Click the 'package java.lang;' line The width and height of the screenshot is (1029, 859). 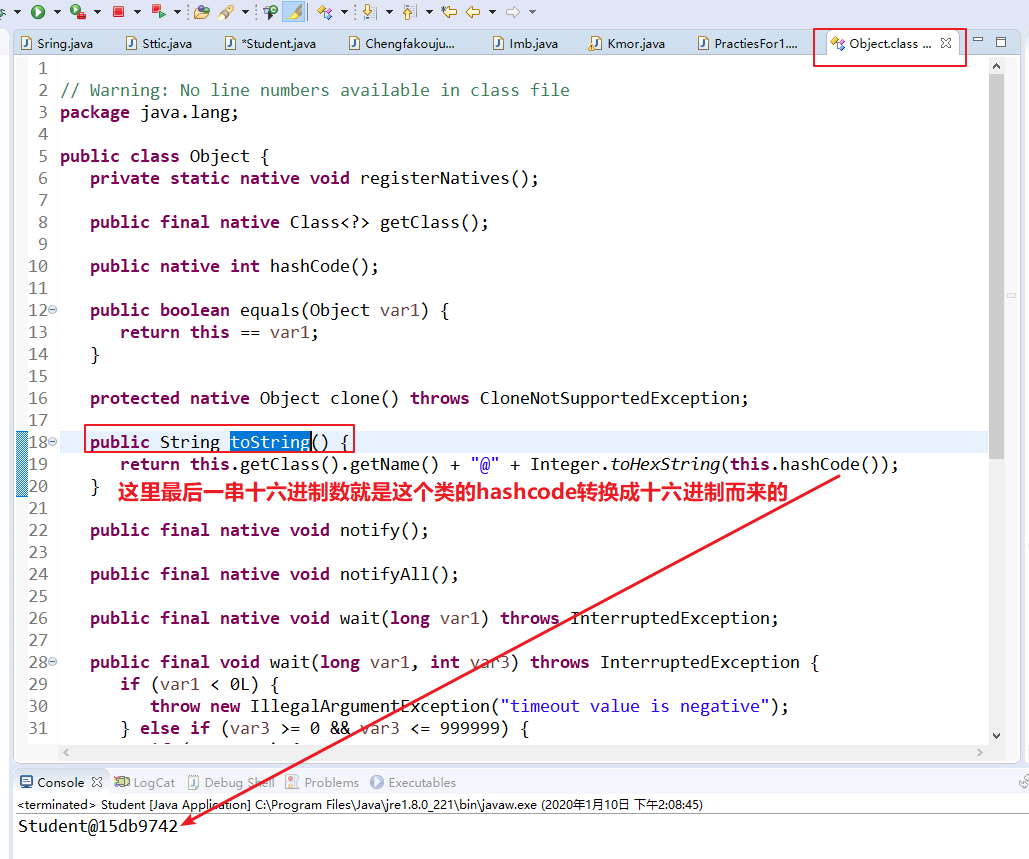149,112
